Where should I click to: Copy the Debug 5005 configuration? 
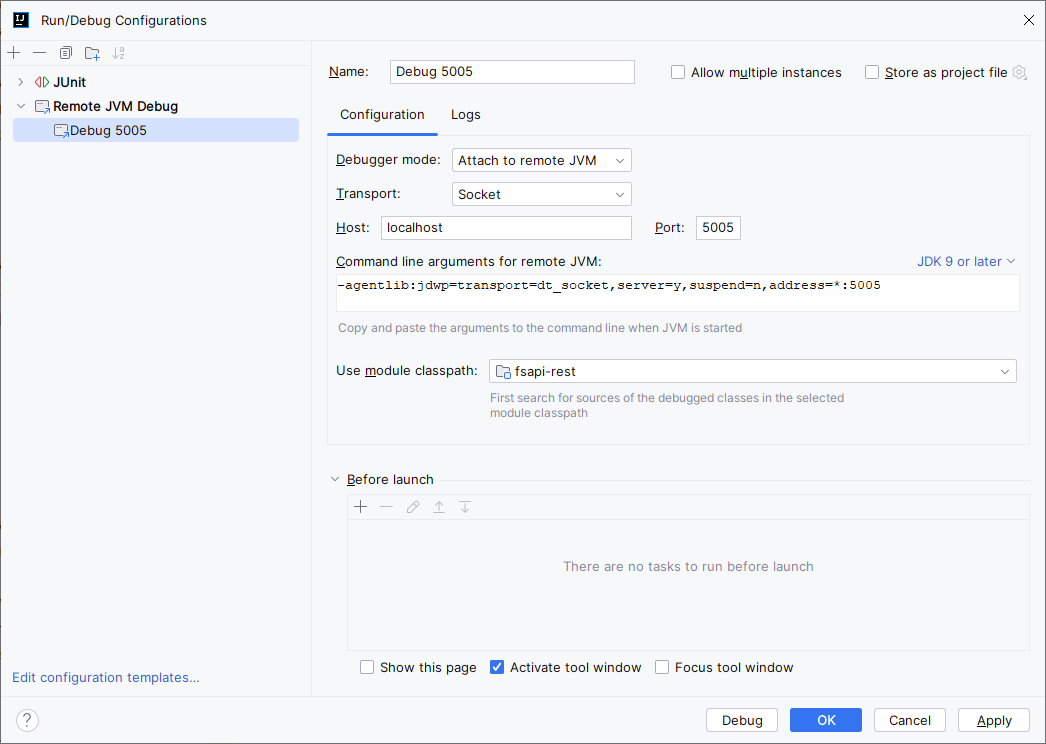65,52
